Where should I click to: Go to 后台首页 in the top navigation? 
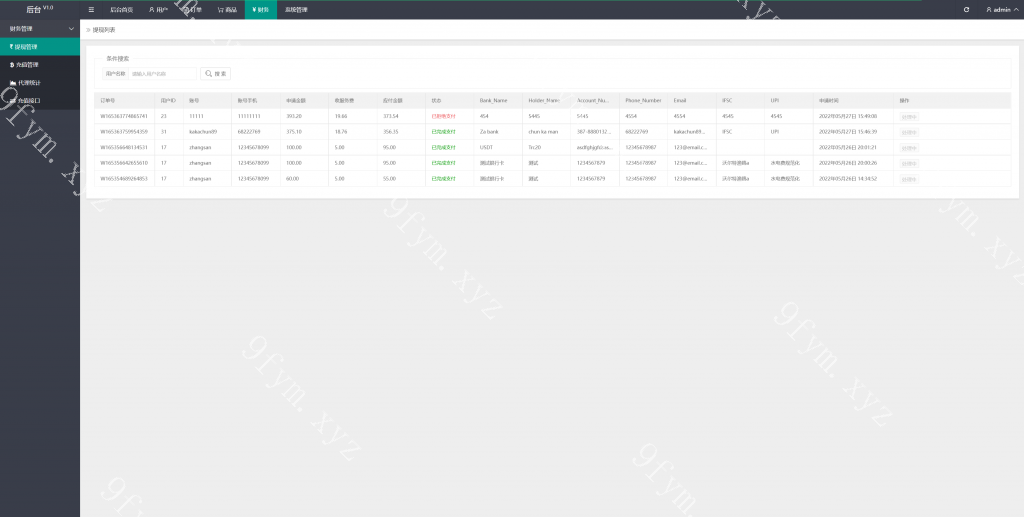[x=121, y=10]
